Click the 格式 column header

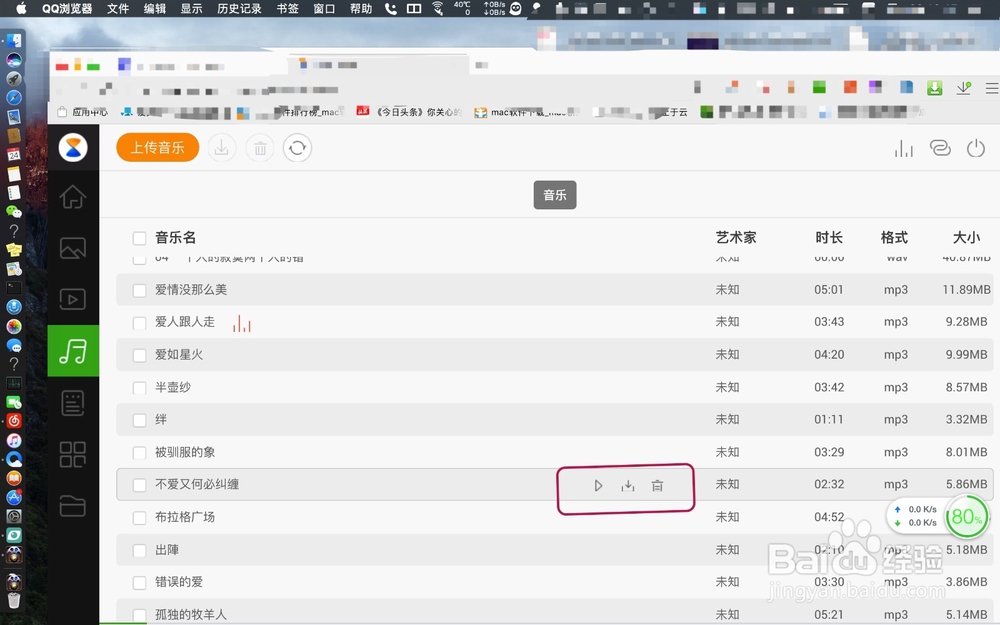(894, 238)
